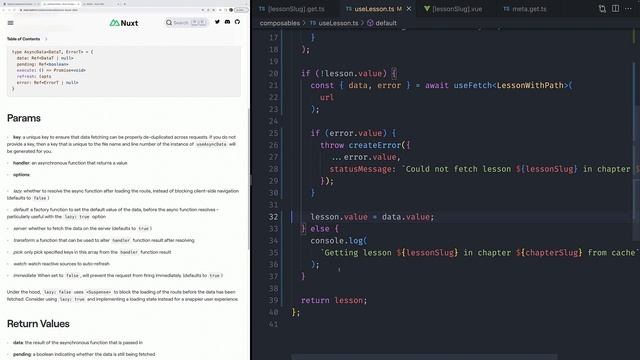Click 'statusMessage' in line 28

pos(360,169)
